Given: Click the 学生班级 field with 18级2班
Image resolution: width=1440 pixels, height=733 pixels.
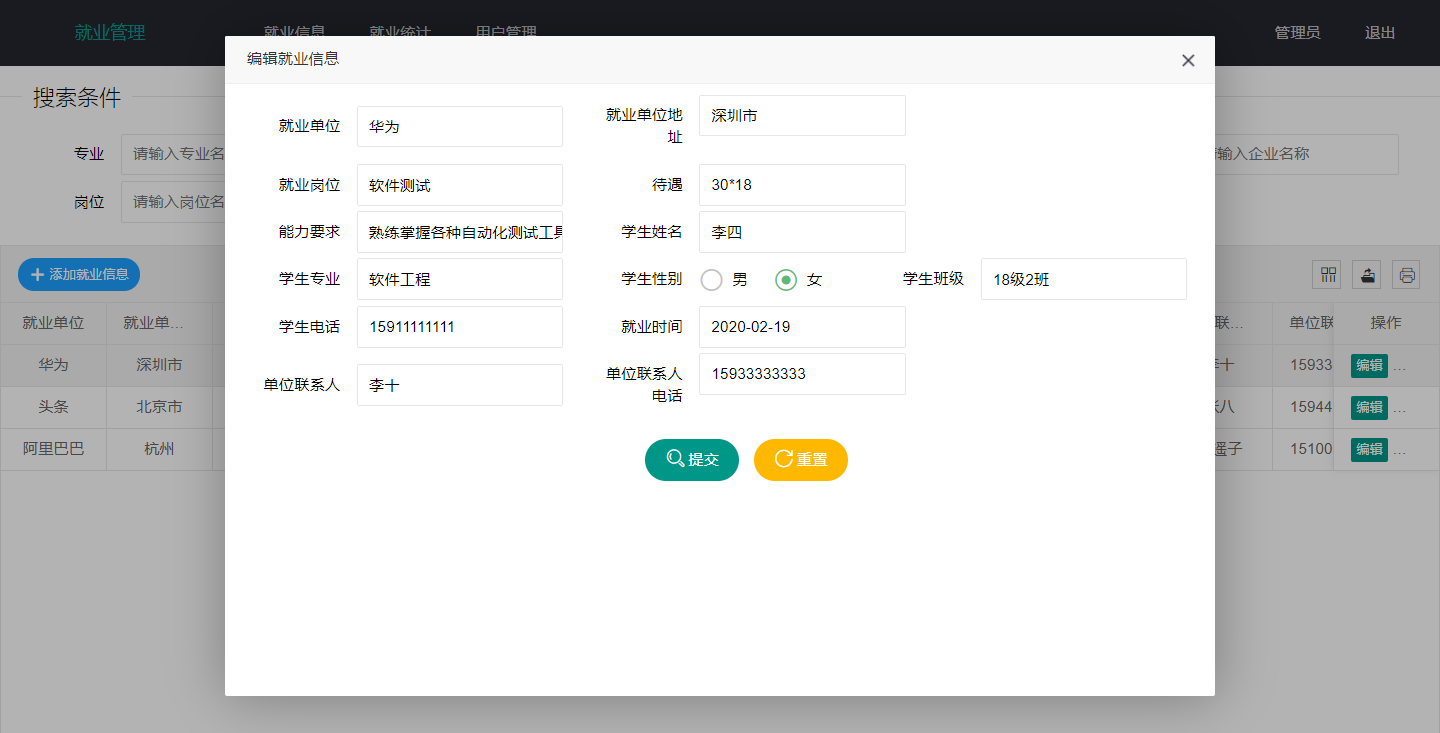Looking at the screenshot, I should click(1083, 280).
